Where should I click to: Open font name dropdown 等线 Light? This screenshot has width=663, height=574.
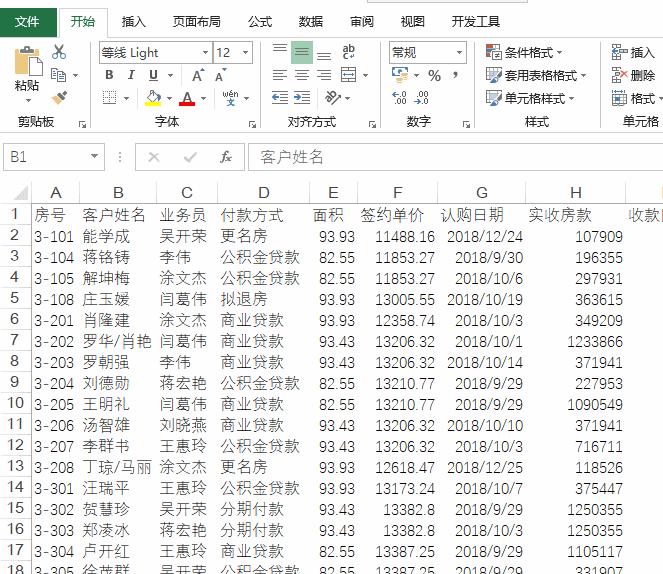point(205,52)
